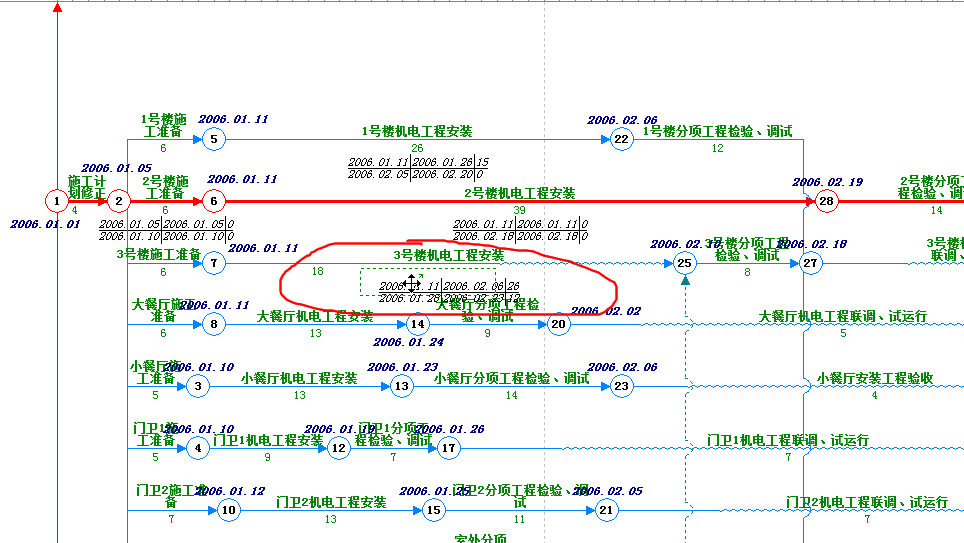This screenshot has height=543, width=964.
Task: Select the date 2006.01.05 above node 2
Action: [116, 168]
